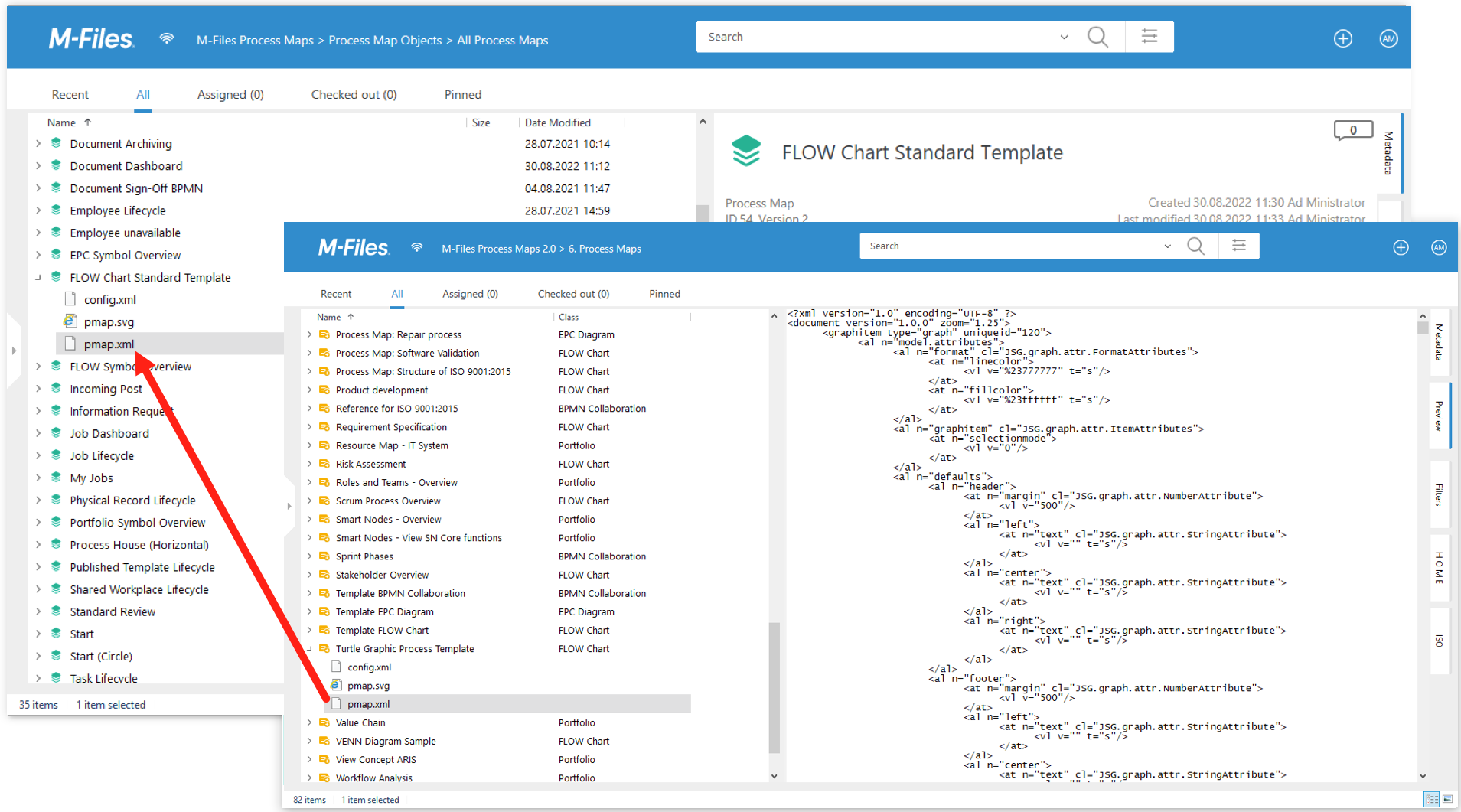The height and width of the screenshot is (812, 1461).
Task: Sort list by Class column header
Action: tap(569, 317)
